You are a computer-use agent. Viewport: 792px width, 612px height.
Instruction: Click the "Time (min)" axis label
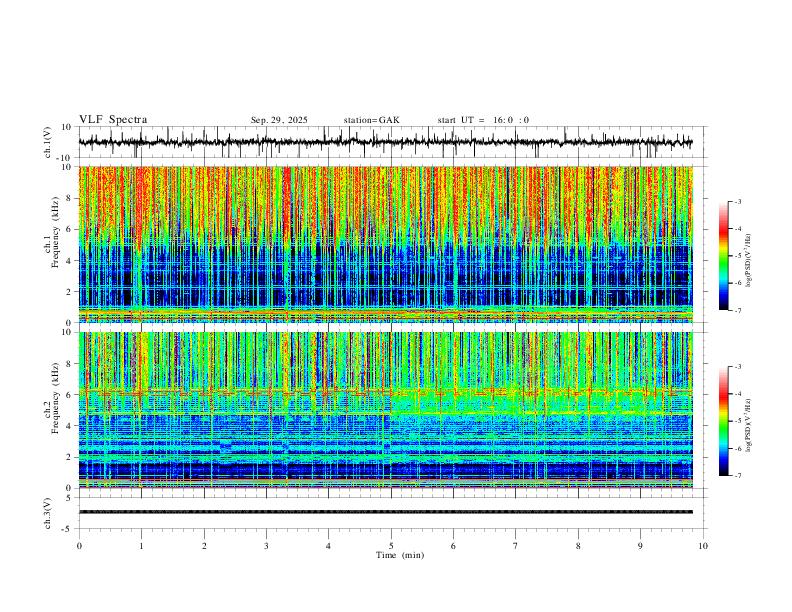tap(400, 555)
